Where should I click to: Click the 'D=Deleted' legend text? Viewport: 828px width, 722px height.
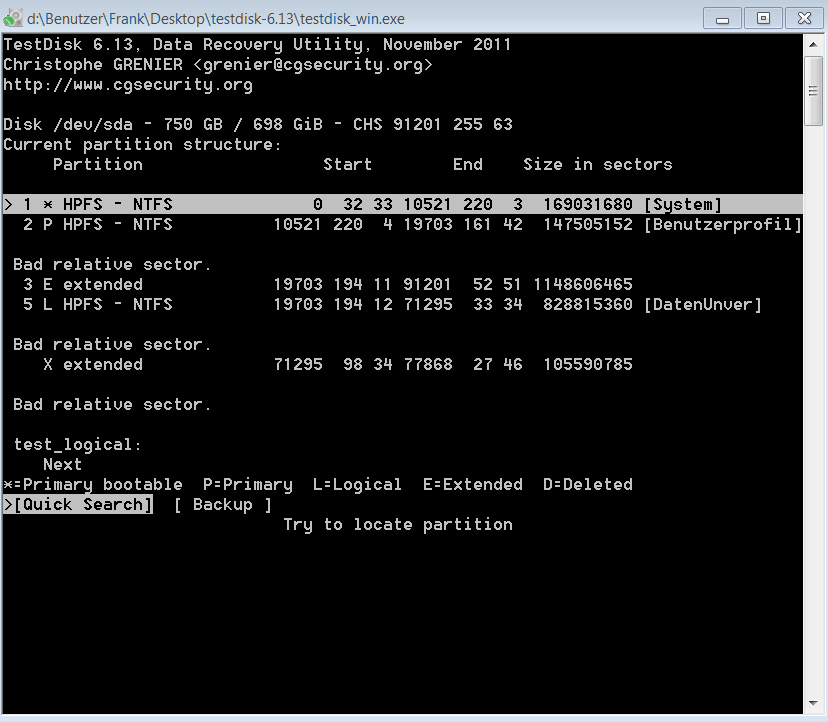(x=588, y=484)
